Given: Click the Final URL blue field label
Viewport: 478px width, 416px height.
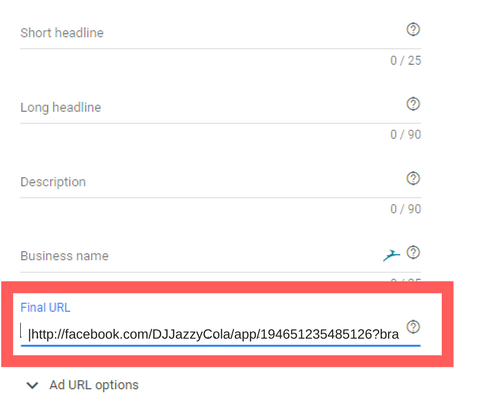Looking at the screenshot, I should pos(45,307).
